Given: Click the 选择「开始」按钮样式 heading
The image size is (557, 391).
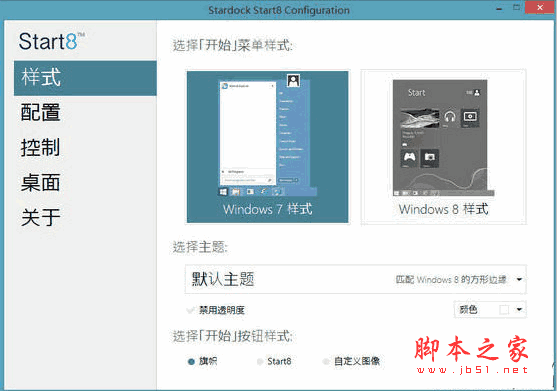Looking at the screenshot, I should [233, 336].
